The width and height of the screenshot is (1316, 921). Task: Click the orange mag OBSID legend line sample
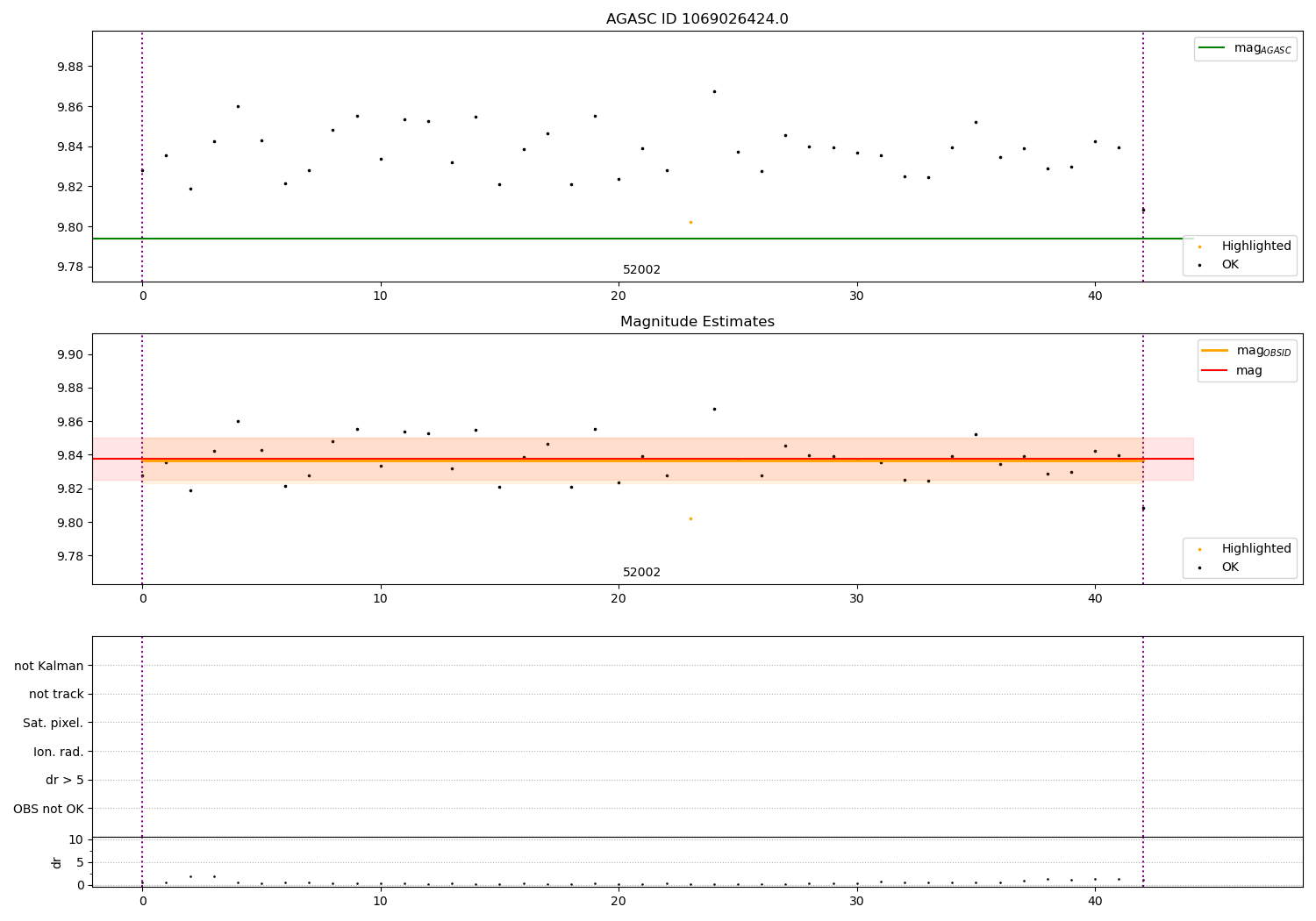coord(1214,351)
